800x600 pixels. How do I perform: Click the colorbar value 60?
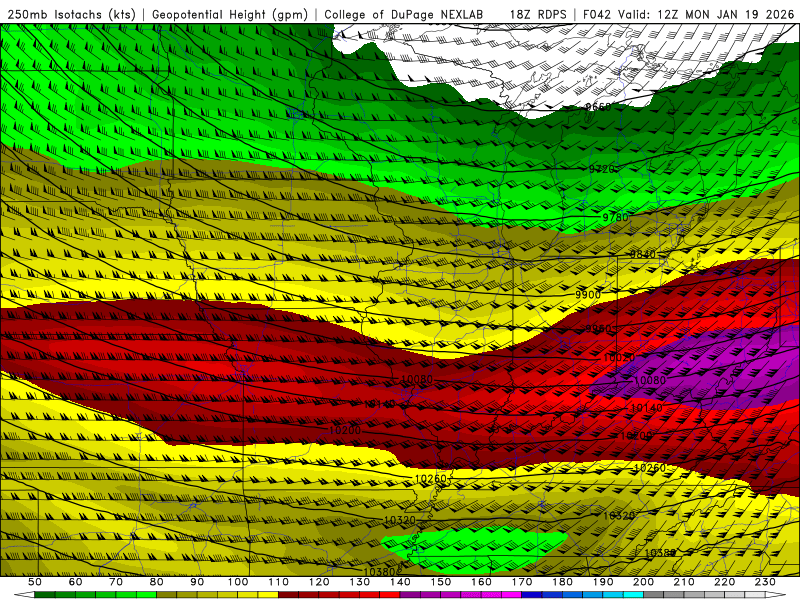tap(75, 582)
